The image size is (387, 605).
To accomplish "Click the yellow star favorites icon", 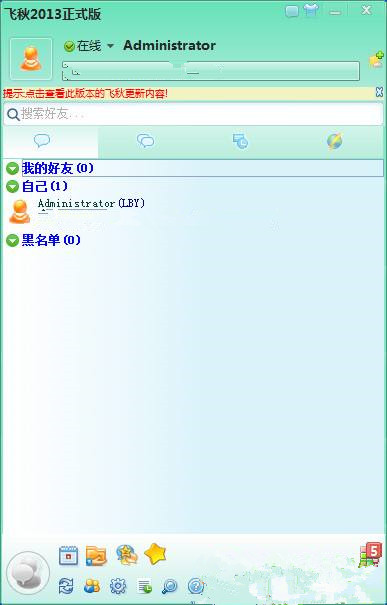I will coord(155,554).
